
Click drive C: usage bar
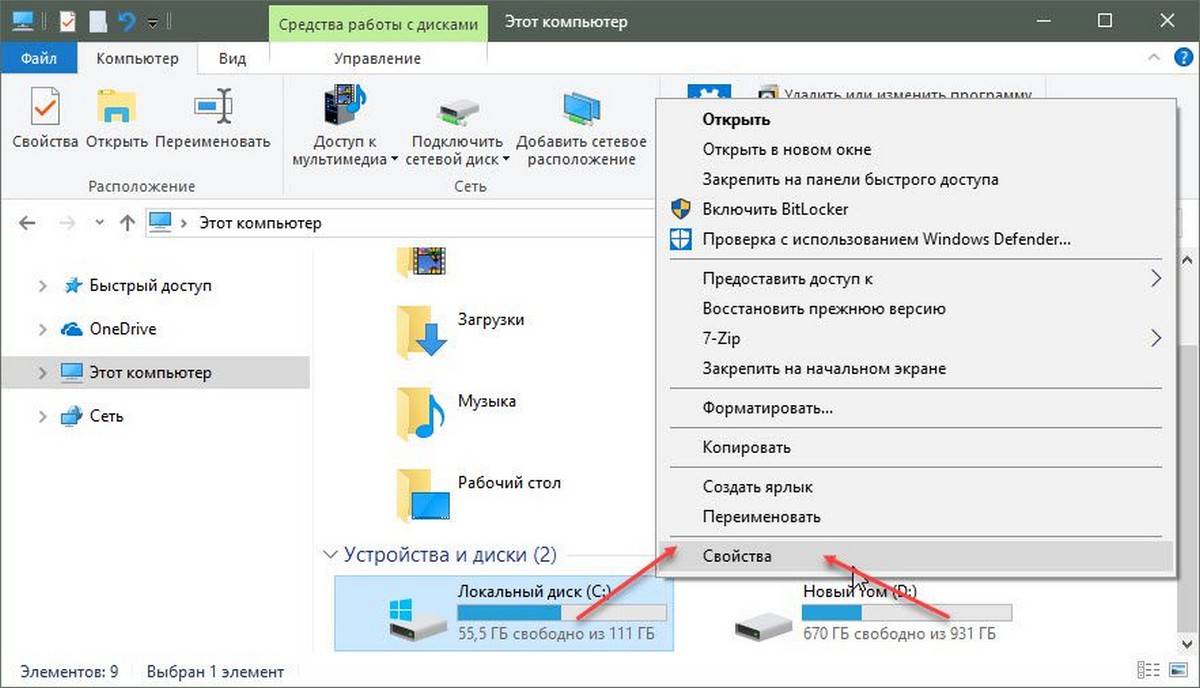pyautogui.click(x=561, y=612)
